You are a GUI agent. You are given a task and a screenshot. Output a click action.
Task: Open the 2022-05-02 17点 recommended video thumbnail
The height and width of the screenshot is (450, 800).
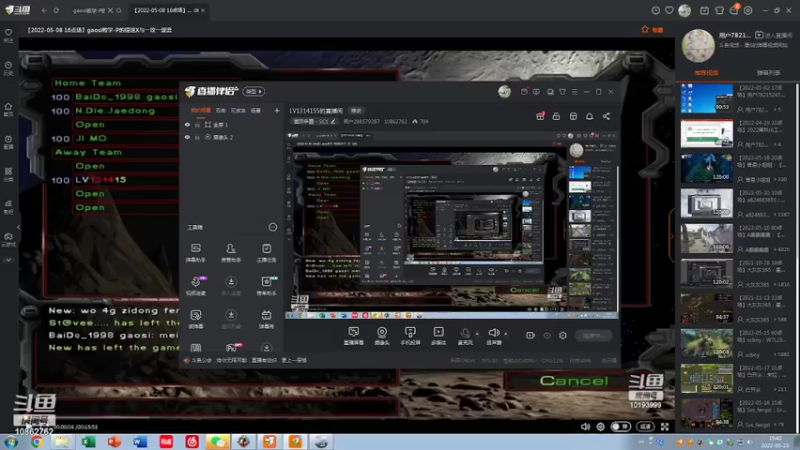(706, 98)
